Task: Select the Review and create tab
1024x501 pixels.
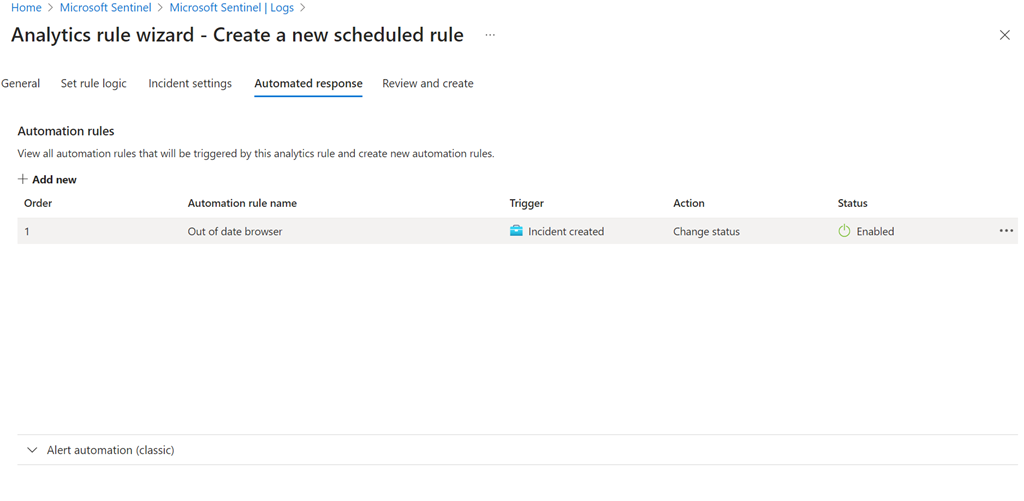Action: click(428, 84)
